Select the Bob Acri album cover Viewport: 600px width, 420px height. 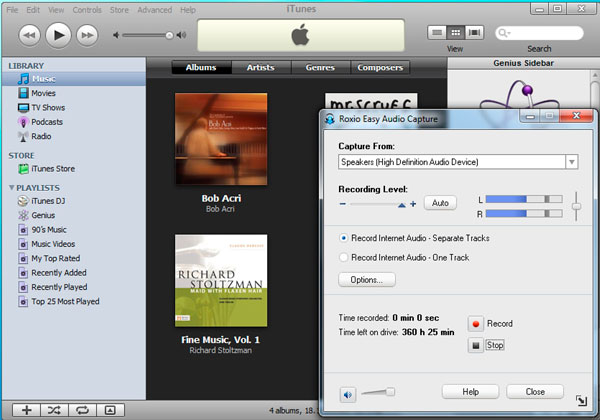tap(221, 139)
